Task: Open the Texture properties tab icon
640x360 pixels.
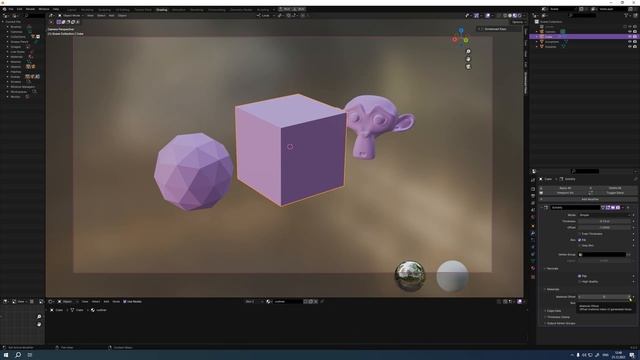Action: 533,277
